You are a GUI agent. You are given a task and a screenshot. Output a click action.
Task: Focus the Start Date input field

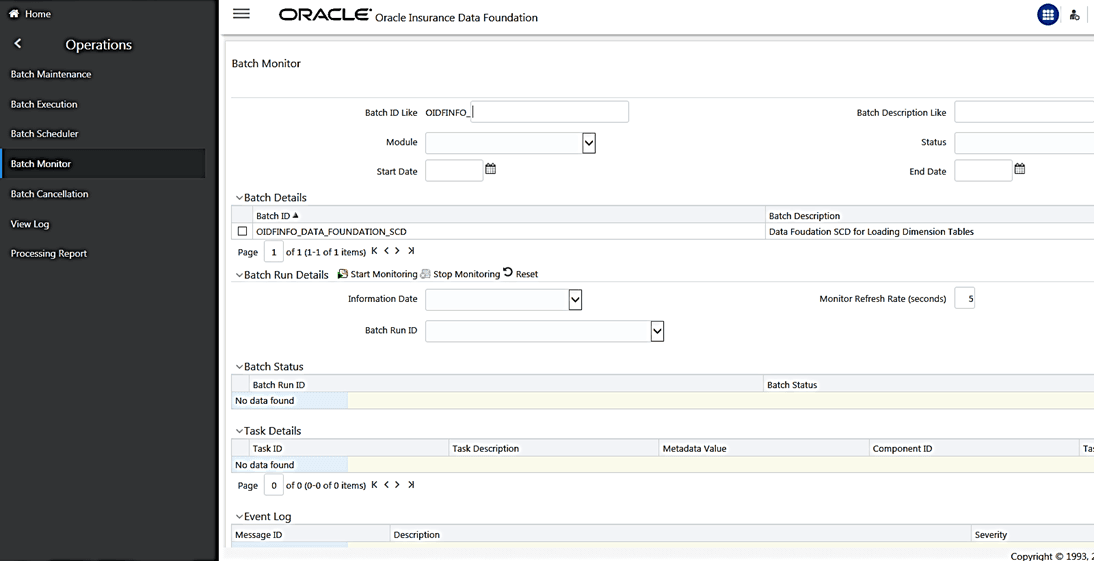(454, 170)
